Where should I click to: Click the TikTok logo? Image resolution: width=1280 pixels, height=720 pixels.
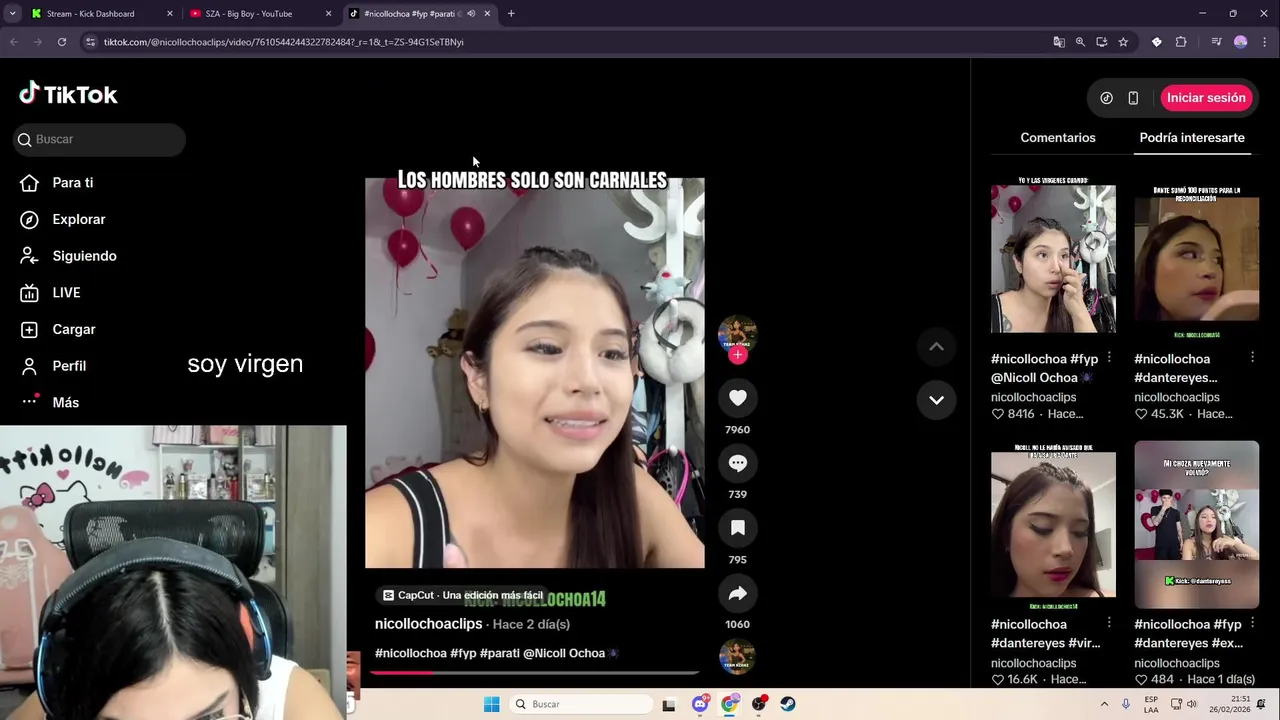pos(68,94)
